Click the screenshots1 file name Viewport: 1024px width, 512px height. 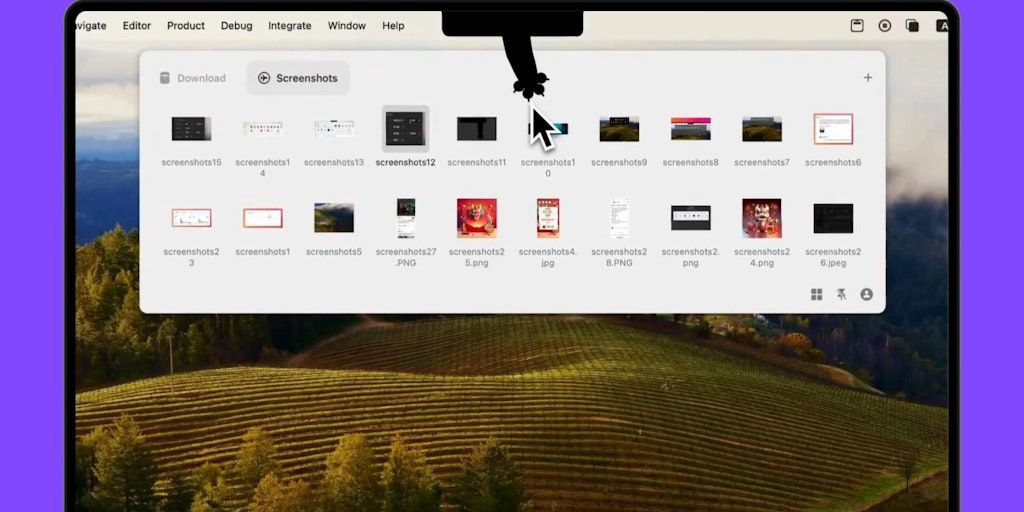point(263,252)
